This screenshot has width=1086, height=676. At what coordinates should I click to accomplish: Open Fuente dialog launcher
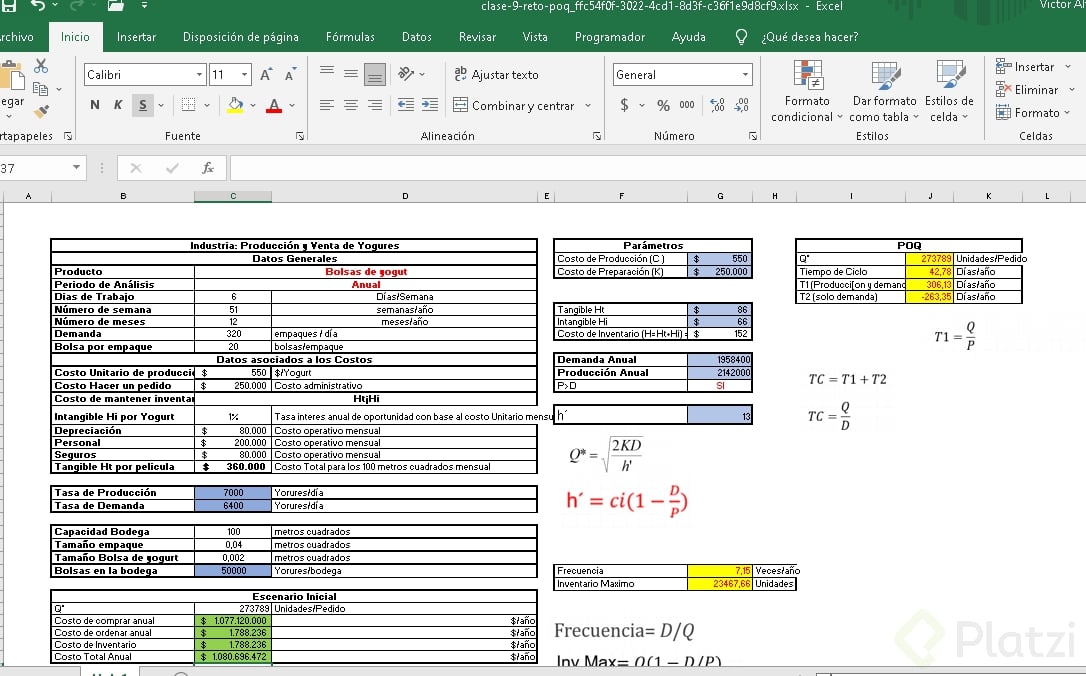pos(300,136)
